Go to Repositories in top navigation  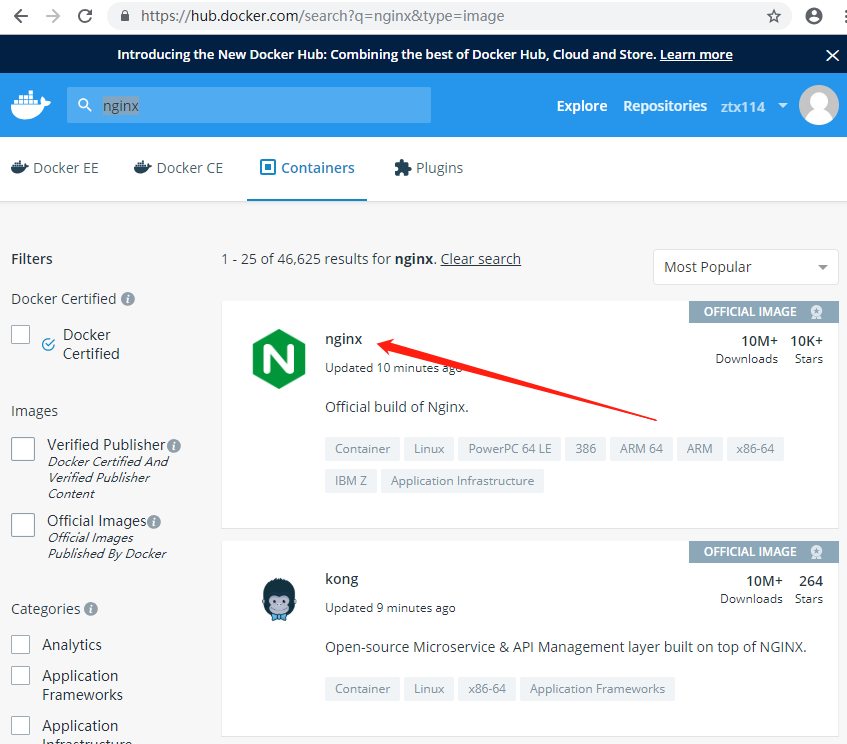pyautogui.click(x=665, y=106)
